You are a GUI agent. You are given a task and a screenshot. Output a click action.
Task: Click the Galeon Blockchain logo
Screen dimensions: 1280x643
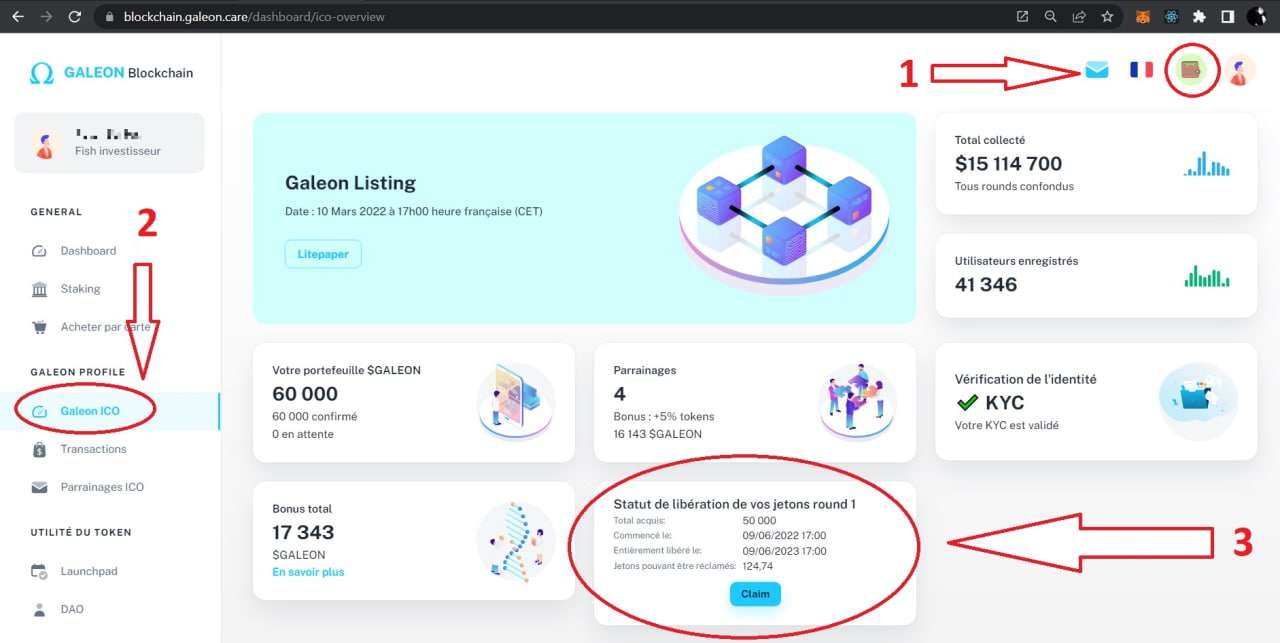111,73
